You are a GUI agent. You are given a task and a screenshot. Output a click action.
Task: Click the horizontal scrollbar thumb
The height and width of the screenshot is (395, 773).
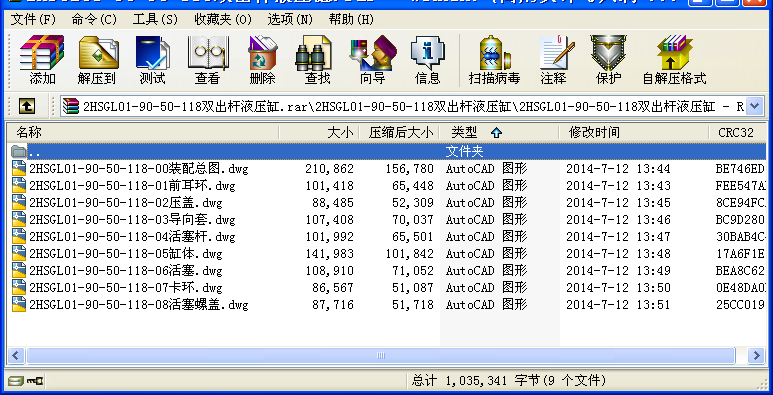(x=381, y=355)
